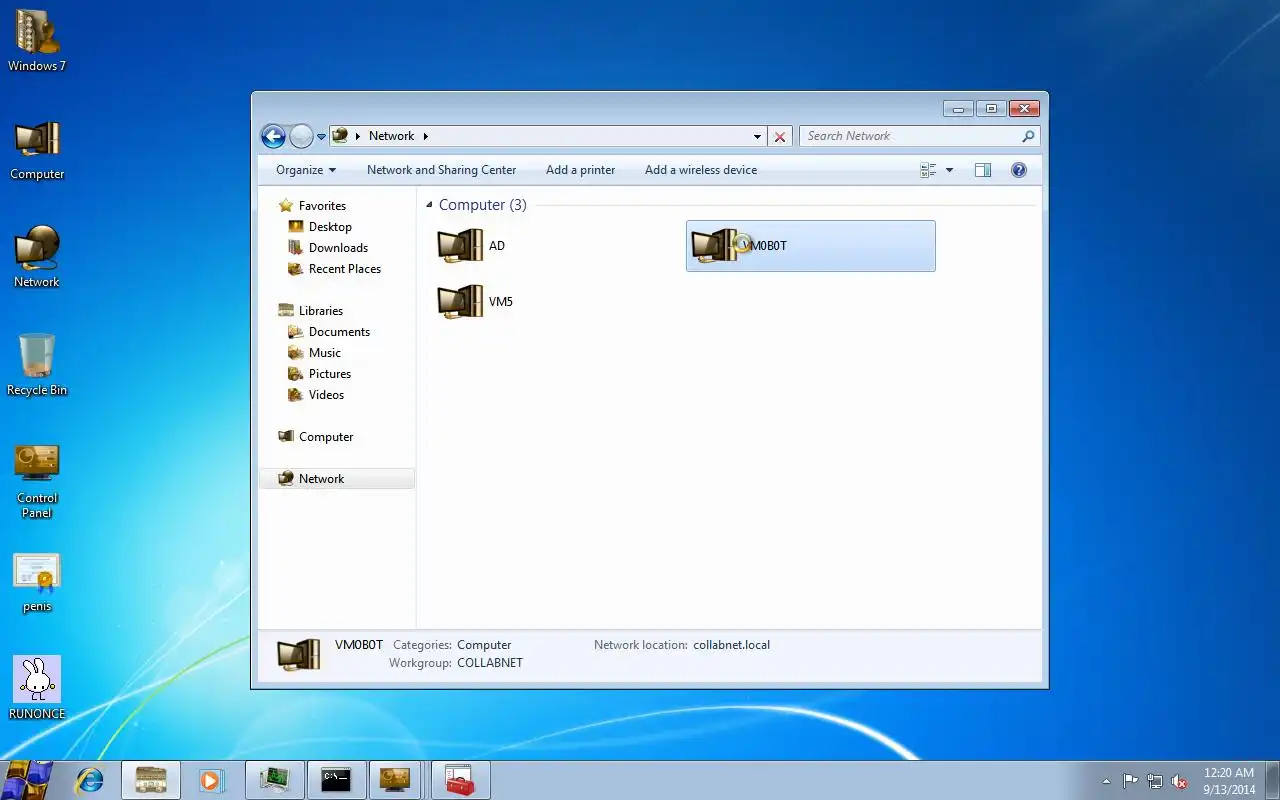Open Internet Explorer from the taskbar
1280x800 pixels.
tap(90, 780)
